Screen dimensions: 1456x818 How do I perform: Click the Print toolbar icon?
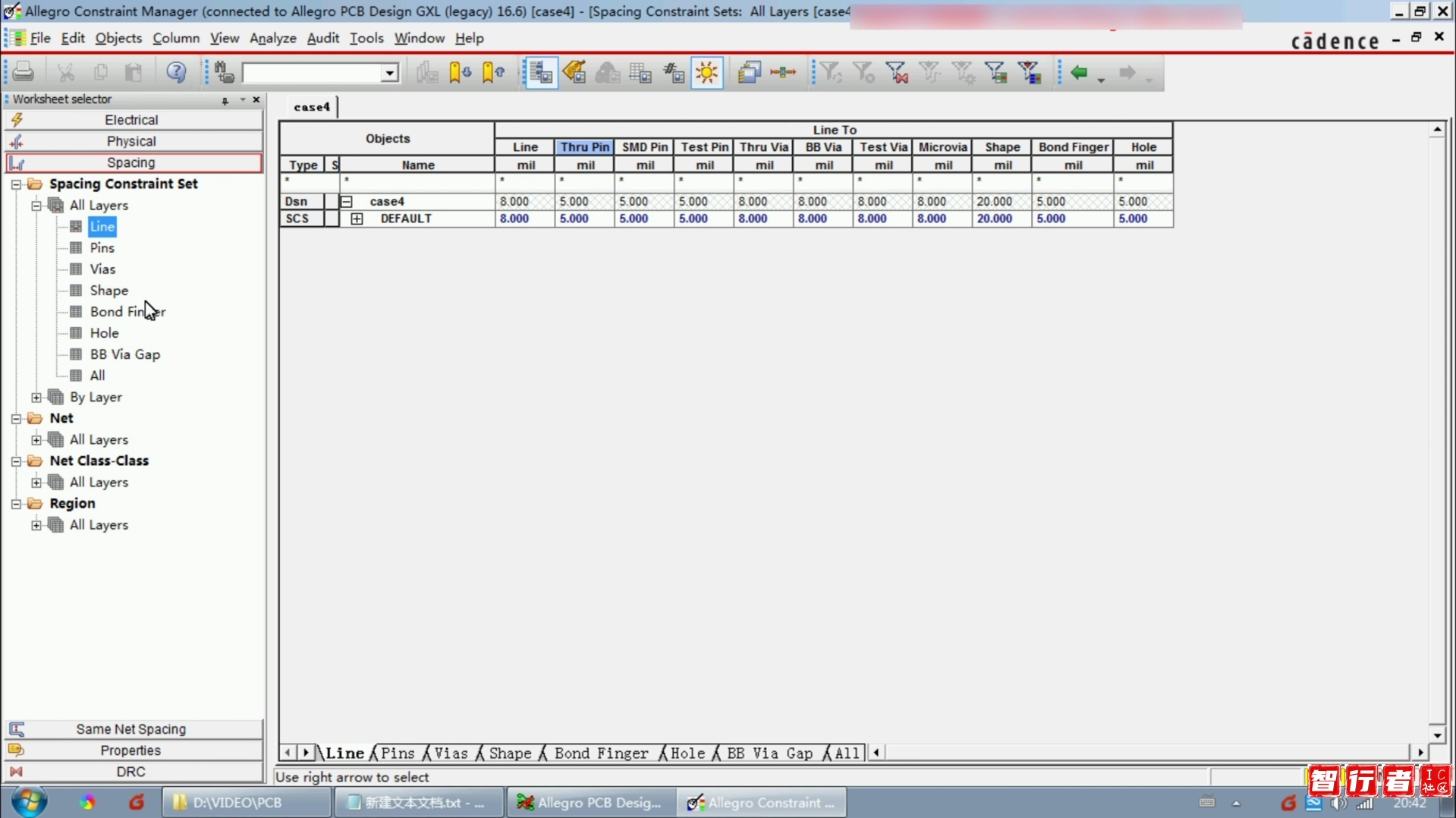tap(24, 72)
